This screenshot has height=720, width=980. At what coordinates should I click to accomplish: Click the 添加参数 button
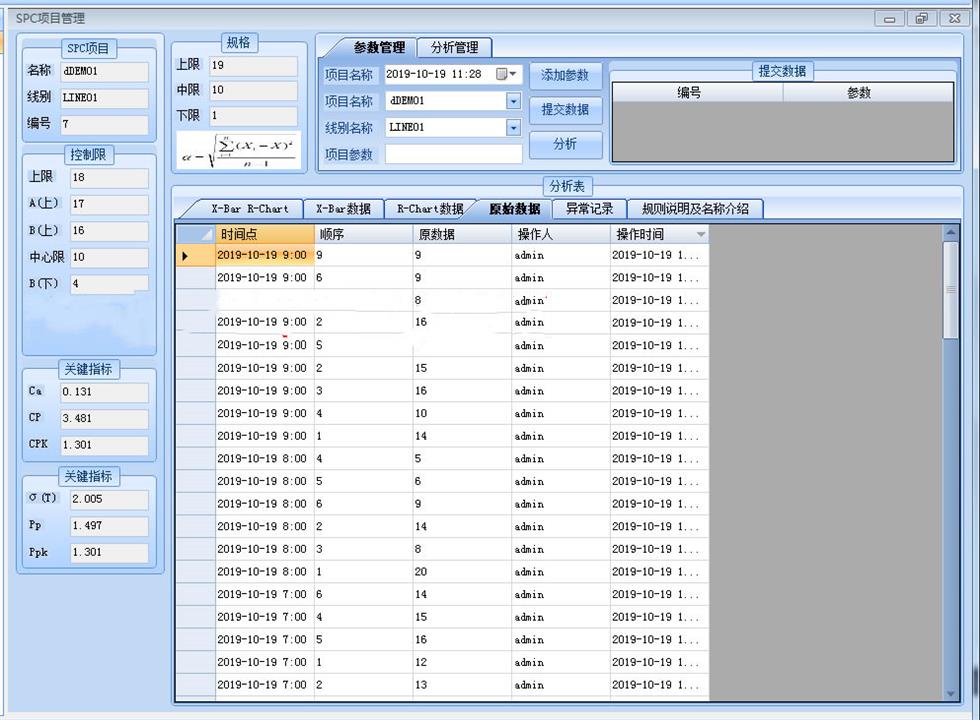click(565, 75)
